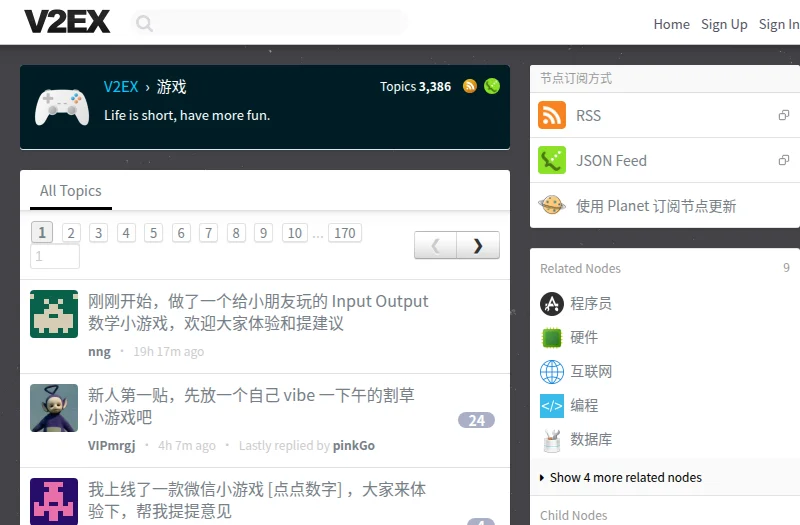Go to page 10

[295, 233]
